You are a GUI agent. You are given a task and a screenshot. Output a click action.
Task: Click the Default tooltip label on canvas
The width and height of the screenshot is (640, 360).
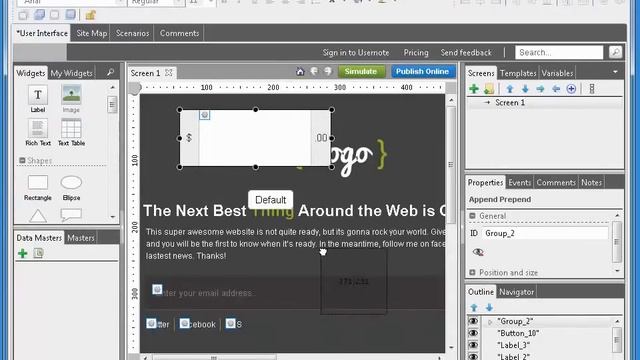coord(270,200)
